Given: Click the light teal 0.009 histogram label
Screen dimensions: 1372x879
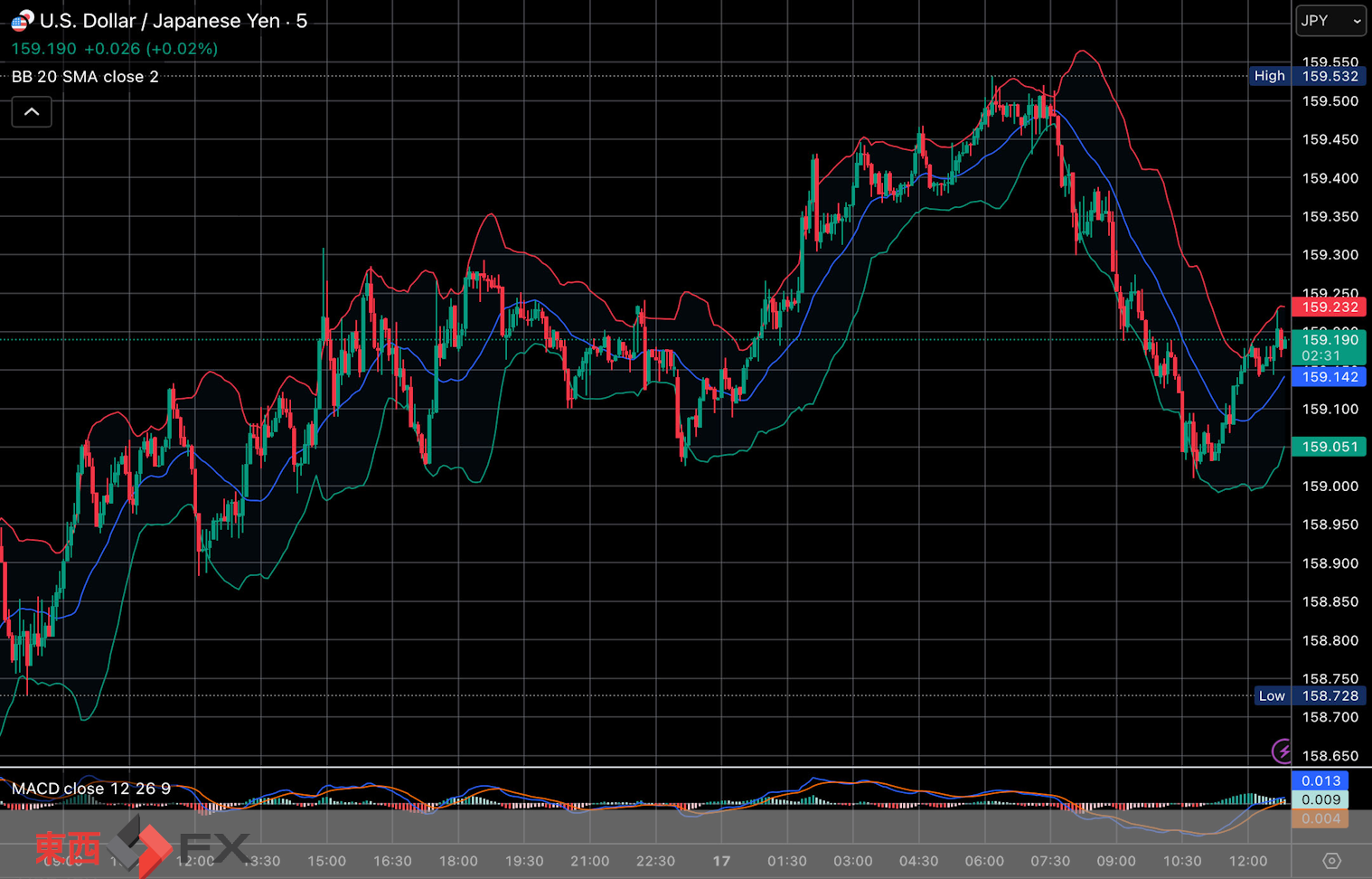Looking at the screenshot, I should (1320, 799).
